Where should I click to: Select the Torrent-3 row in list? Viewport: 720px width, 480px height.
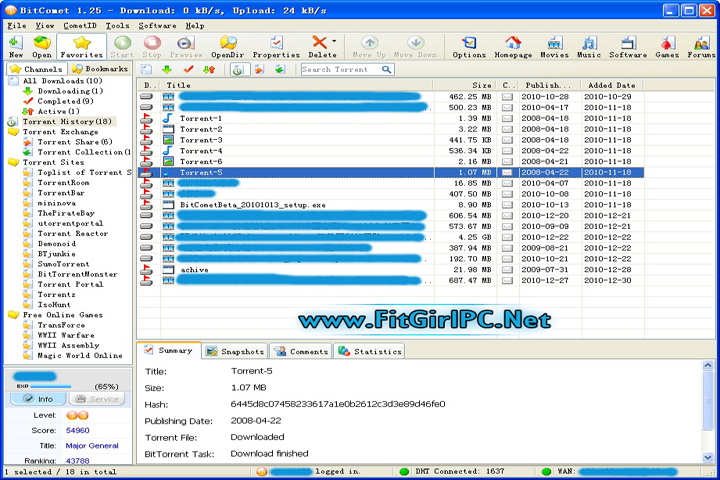tap(201, 140)
